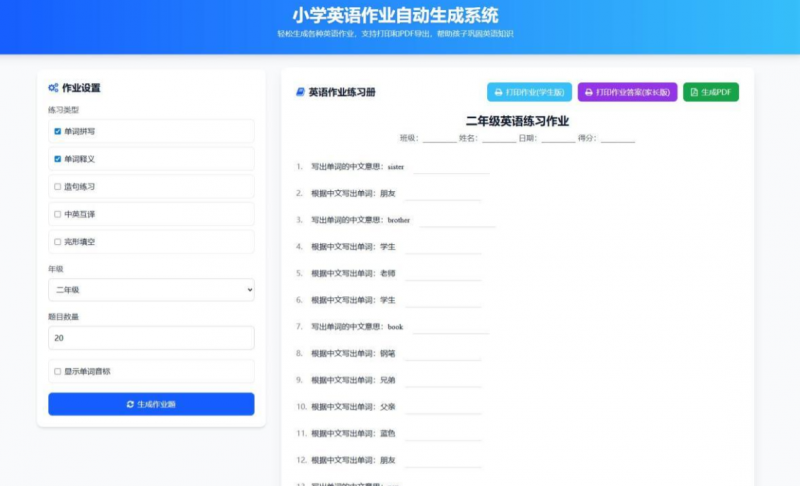The width and height of the screenshot is (800, 486).
Task: Click the 班级 blank on the worksheet
Action: tap(438, 139)
